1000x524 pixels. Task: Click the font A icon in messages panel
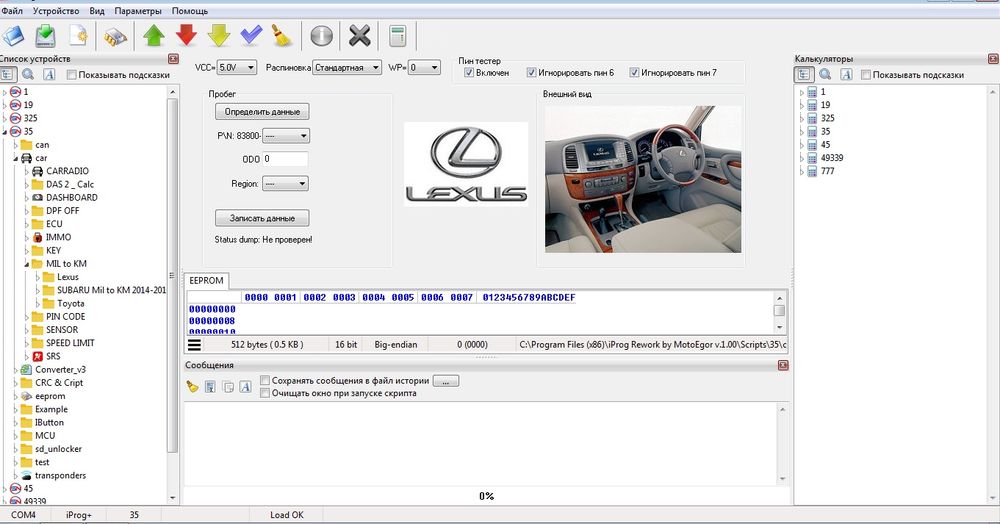pyautogui.click(x=245, y=386)
